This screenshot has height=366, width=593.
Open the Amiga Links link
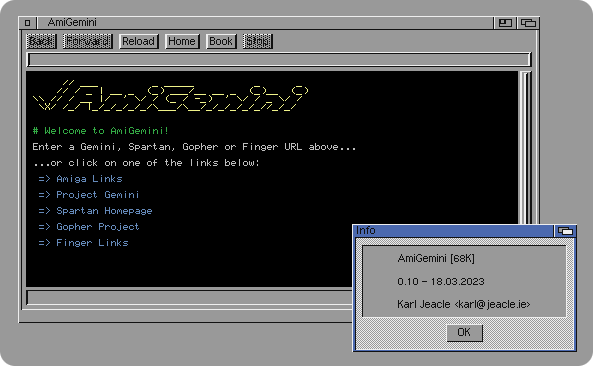[x=89, y=179]
